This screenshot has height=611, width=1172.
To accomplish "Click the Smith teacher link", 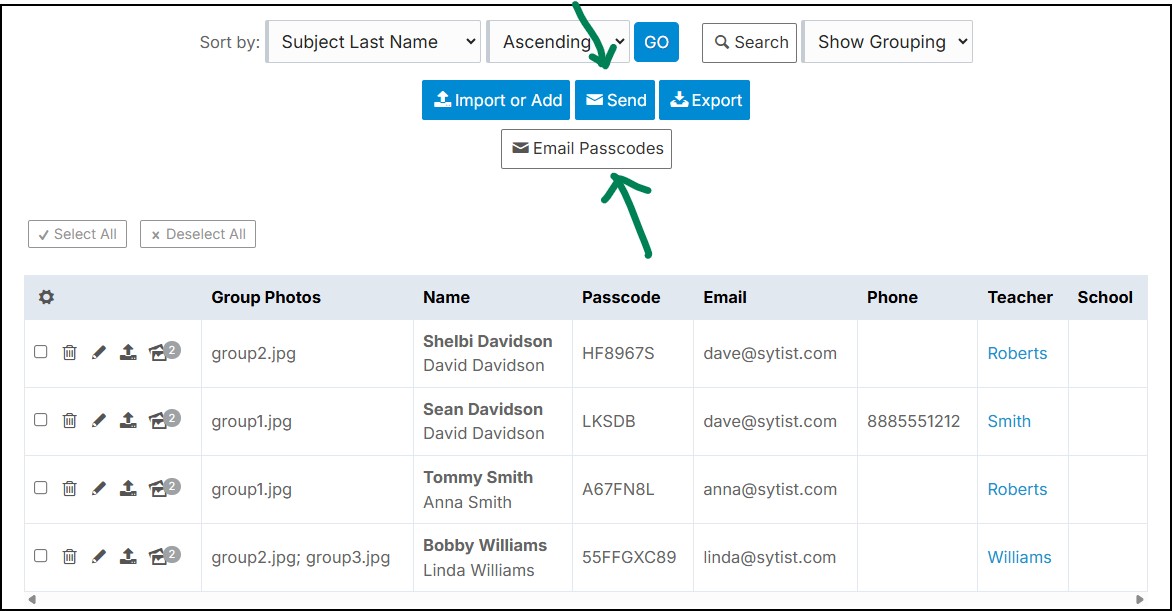I will [1009, 421].
